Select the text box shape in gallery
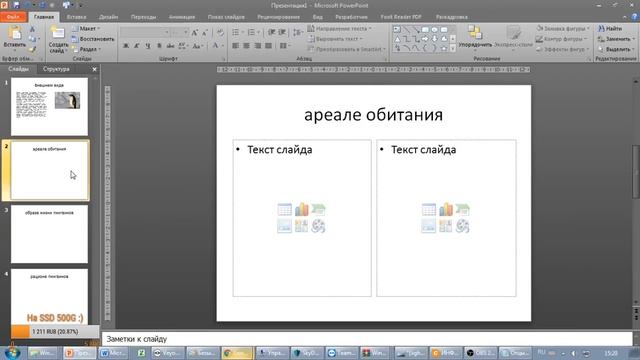This screenshot has height=360, width=640. [397, 29]
